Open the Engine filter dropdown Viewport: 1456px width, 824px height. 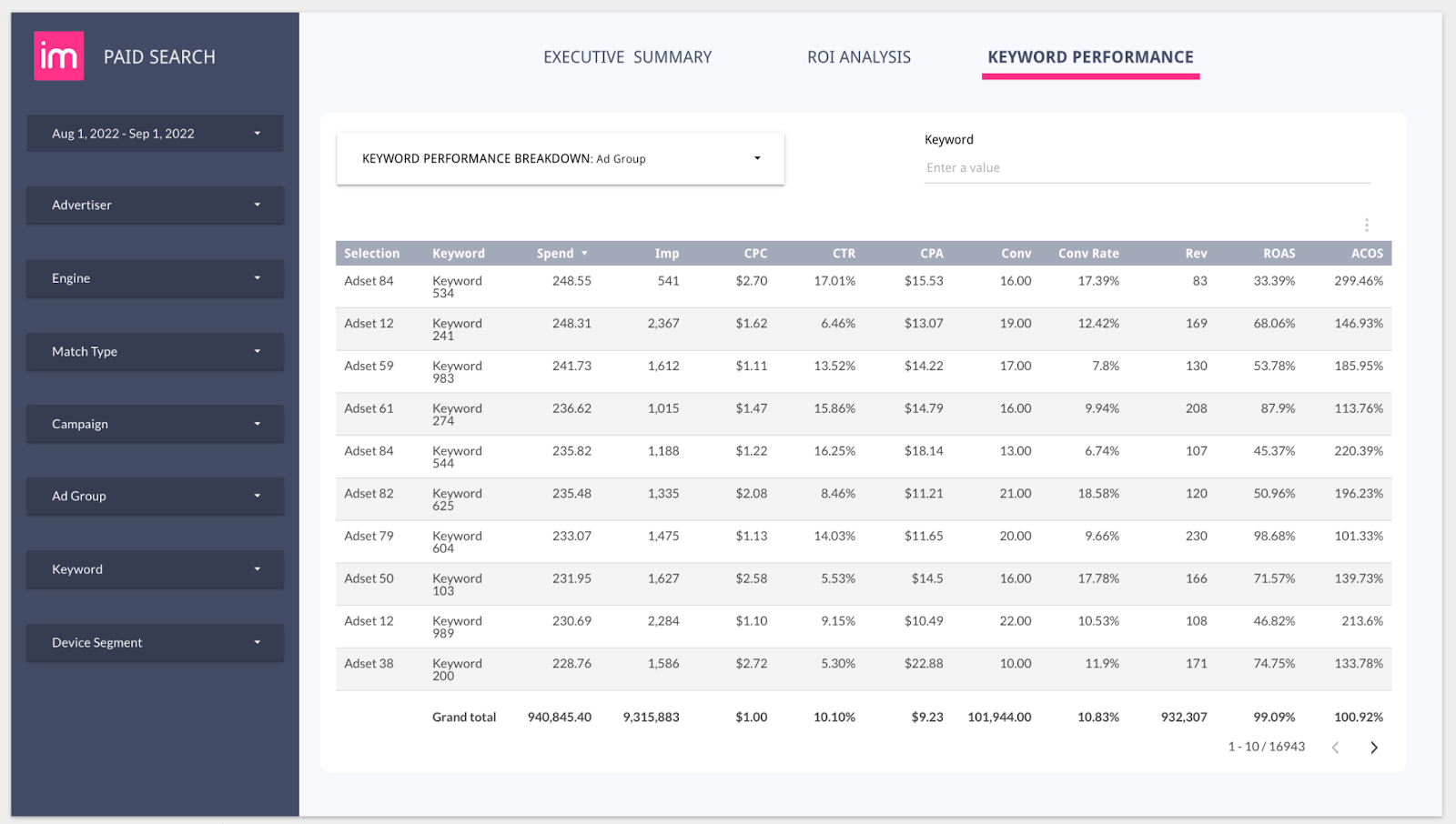tap(154, 278)
